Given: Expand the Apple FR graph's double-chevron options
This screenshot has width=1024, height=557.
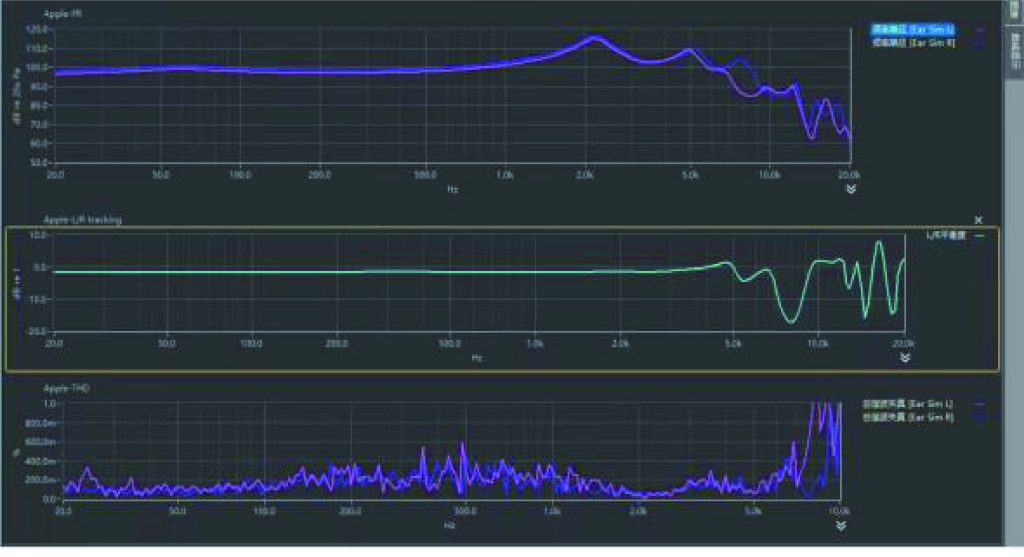Looking at the screenshot, I should tap(851, 189).
